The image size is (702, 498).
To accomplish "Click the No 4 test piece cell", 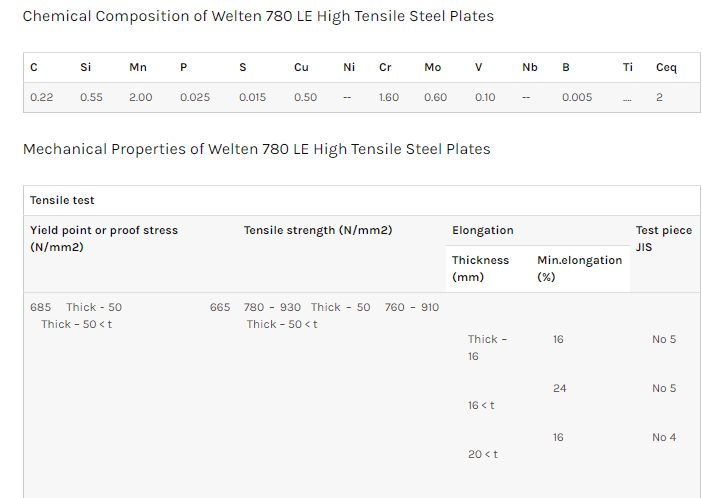I will (664, 437).
